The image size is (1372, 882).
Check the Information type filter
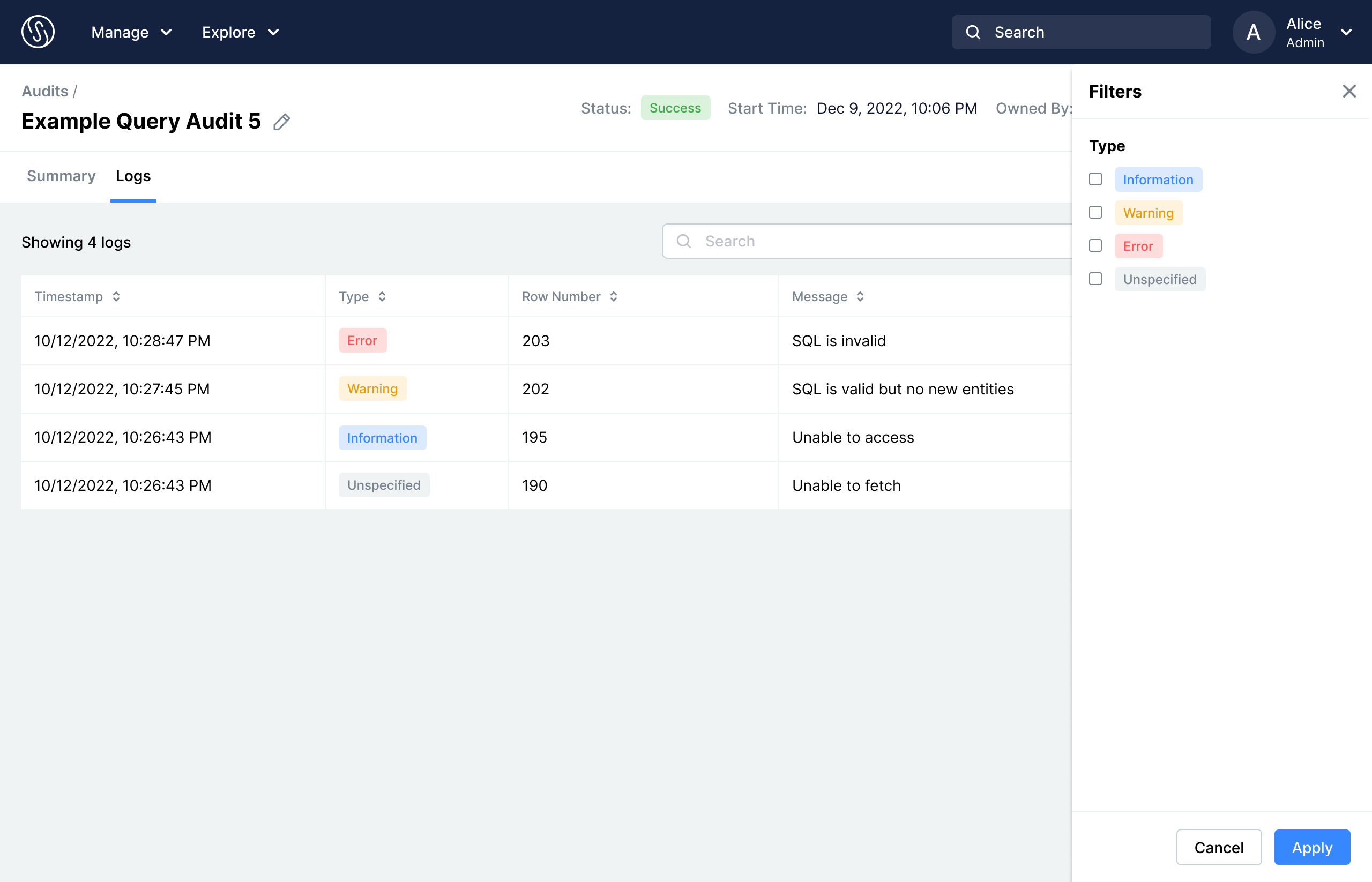(1095, 180)
